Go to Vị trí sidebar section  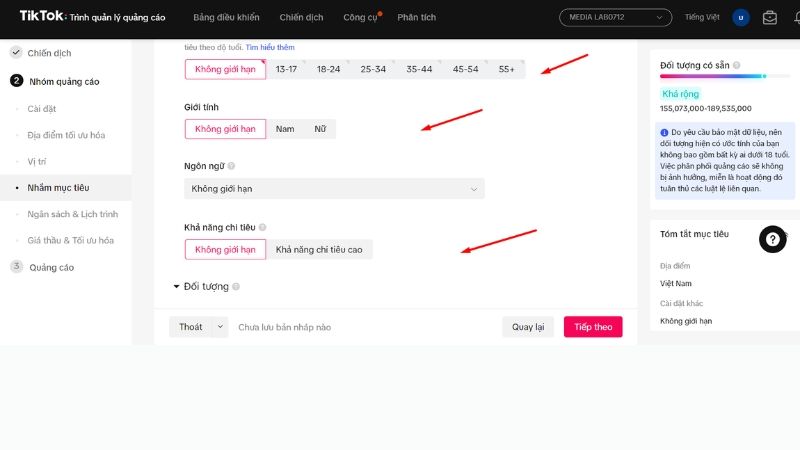pos(37,162)
